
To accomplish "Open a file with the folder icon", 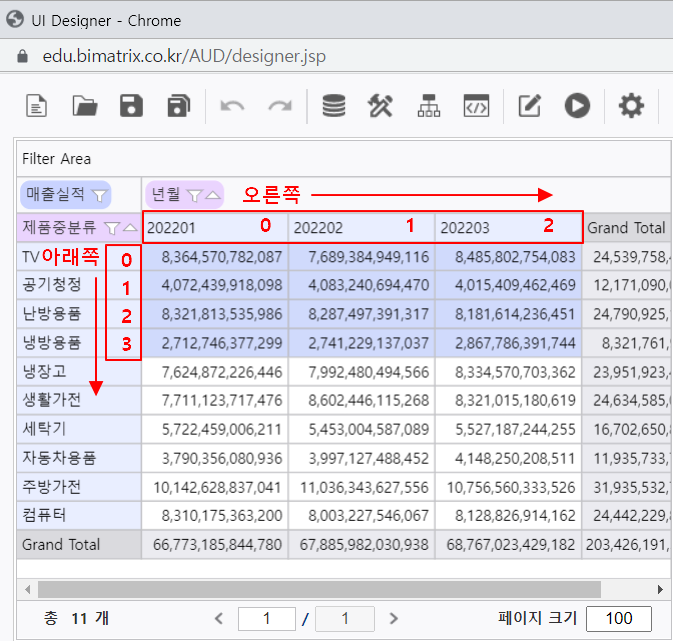I will [x=85, y=105].
